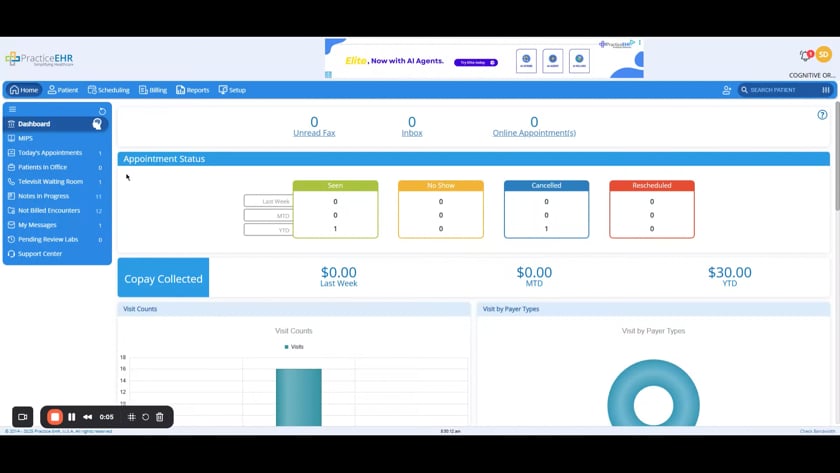The height and width of the screenshot is (473, 840).
Task: Open the Scheduling menu
Action: (109, 90)
